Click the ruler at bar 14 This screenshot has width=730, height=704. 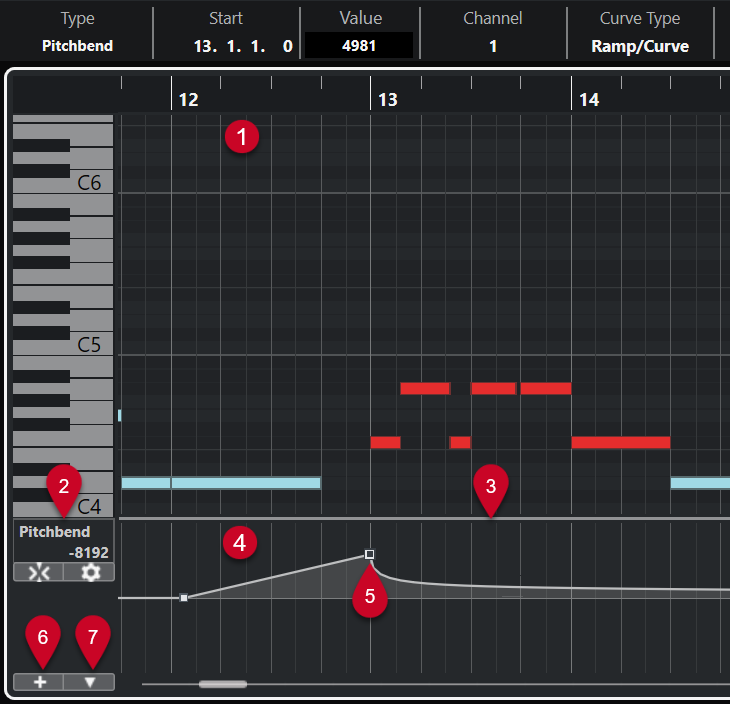click(589, 99)
